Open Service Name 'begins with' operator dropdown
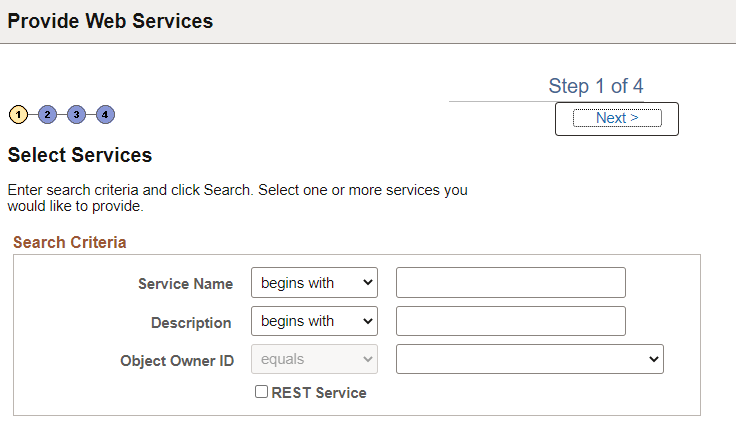 [314, 283]
